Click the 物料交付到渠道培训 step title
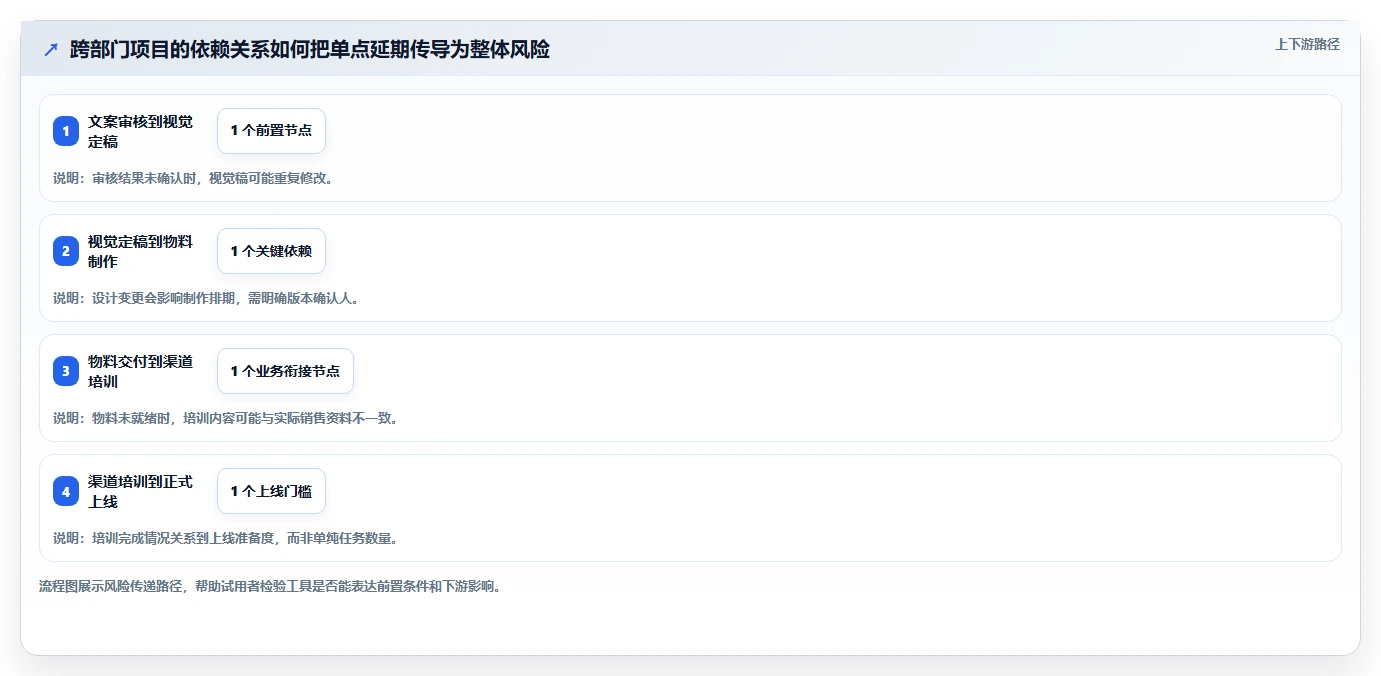The image size is (1381, 676). 141,371
